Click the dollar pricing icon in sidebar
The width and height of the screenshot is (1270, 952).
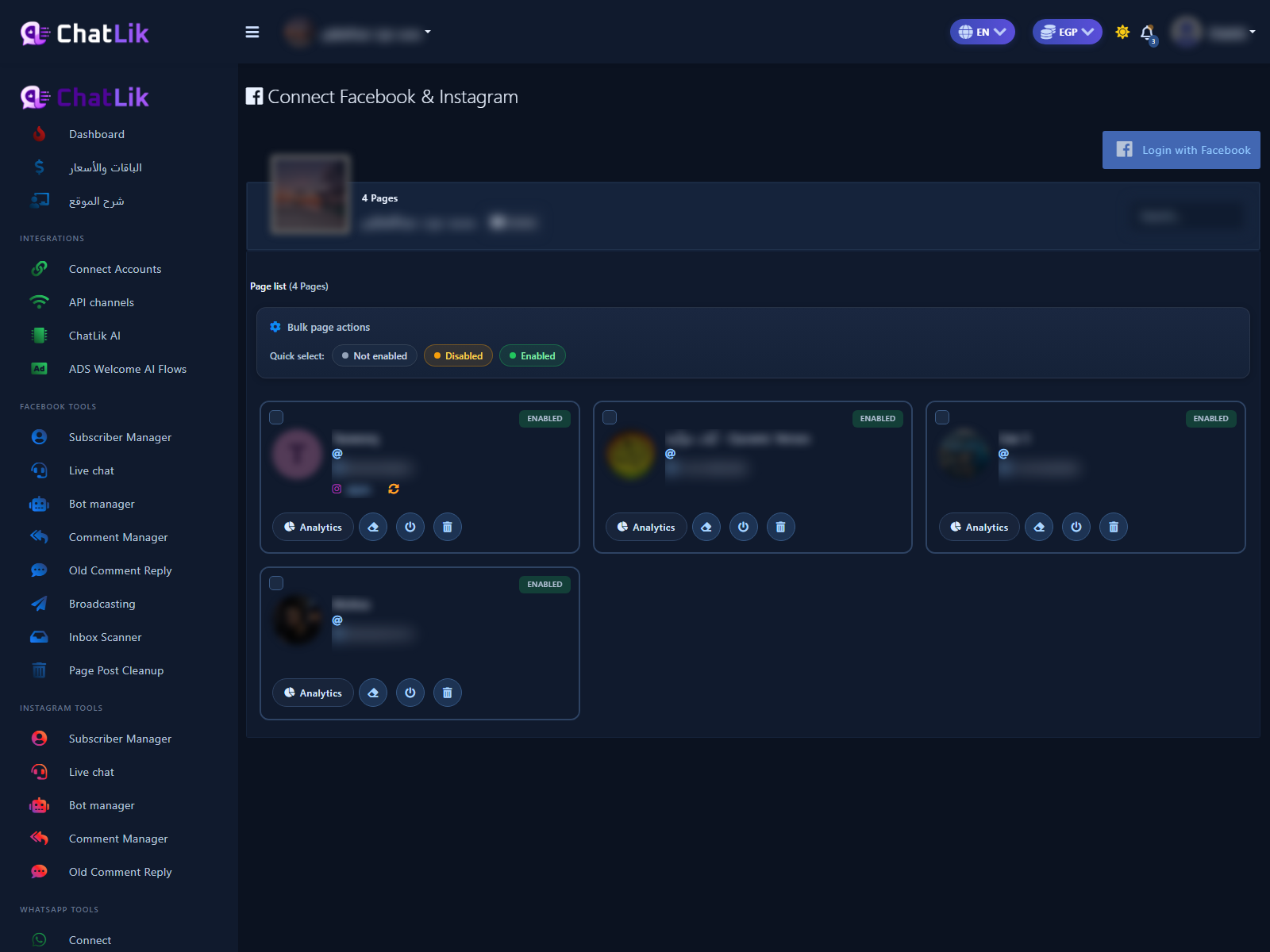(39, 167)
